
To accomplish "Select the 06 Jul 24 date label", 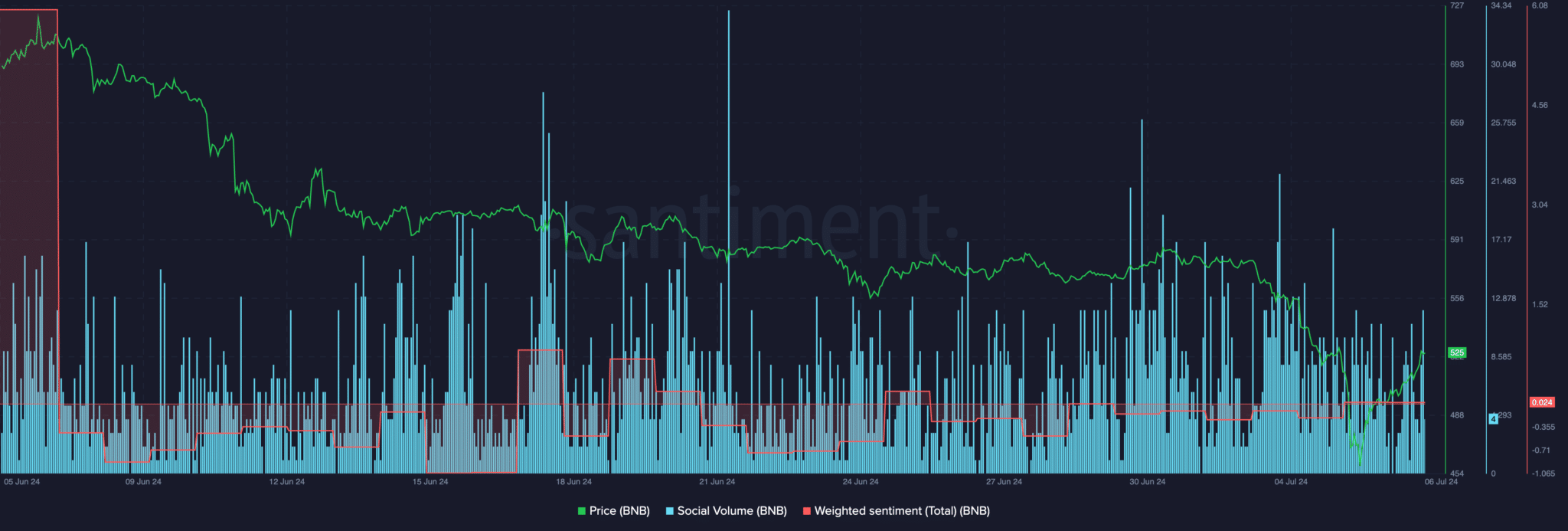I will click(x=1441, y=482).
